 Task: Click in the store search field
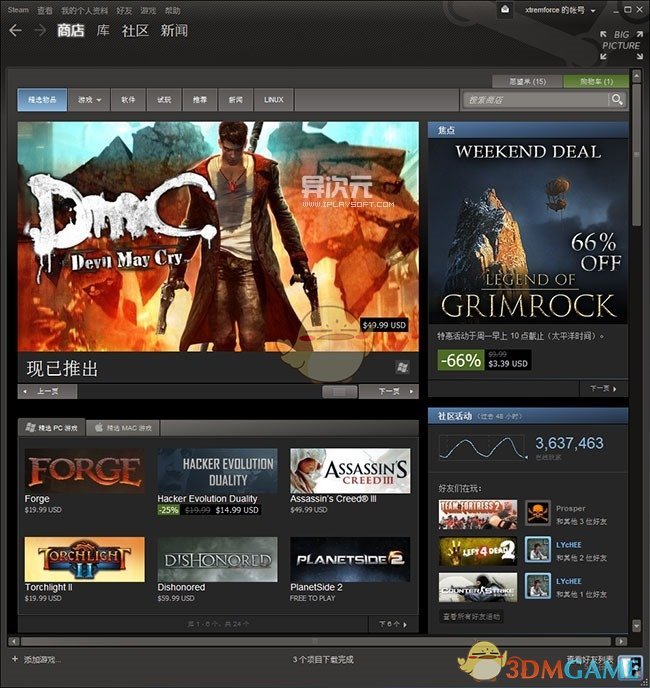click(x=534, y=100)
